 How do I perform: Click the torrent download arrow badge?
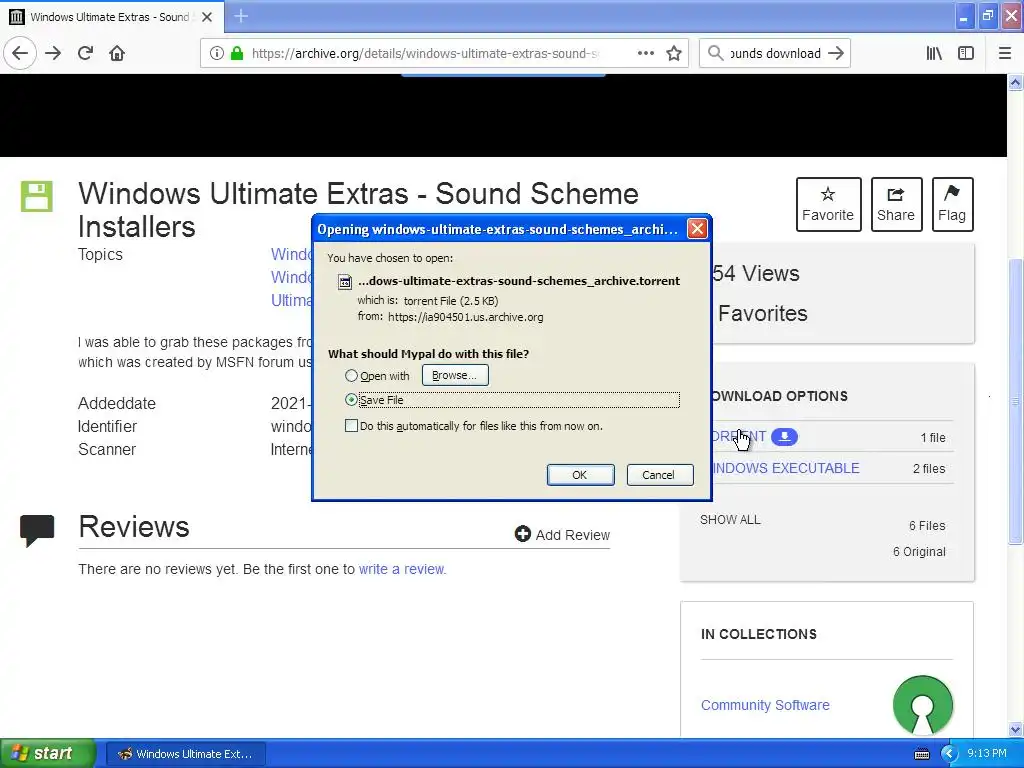pos(784,437)
